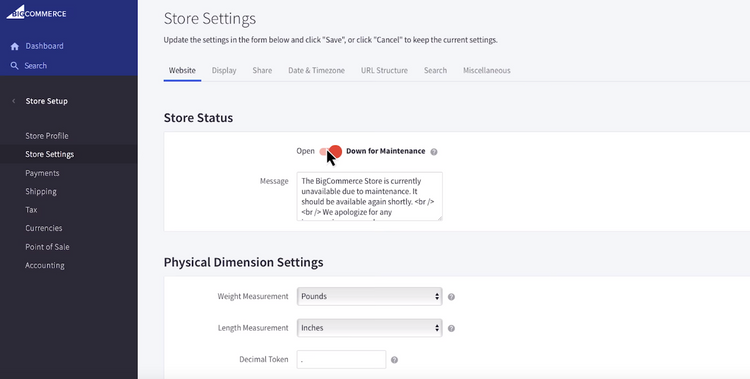Viewport: 750px width, 379px height.
Task: Collapse Store Setup with the back chevron
Action: [x=14, y=101]
